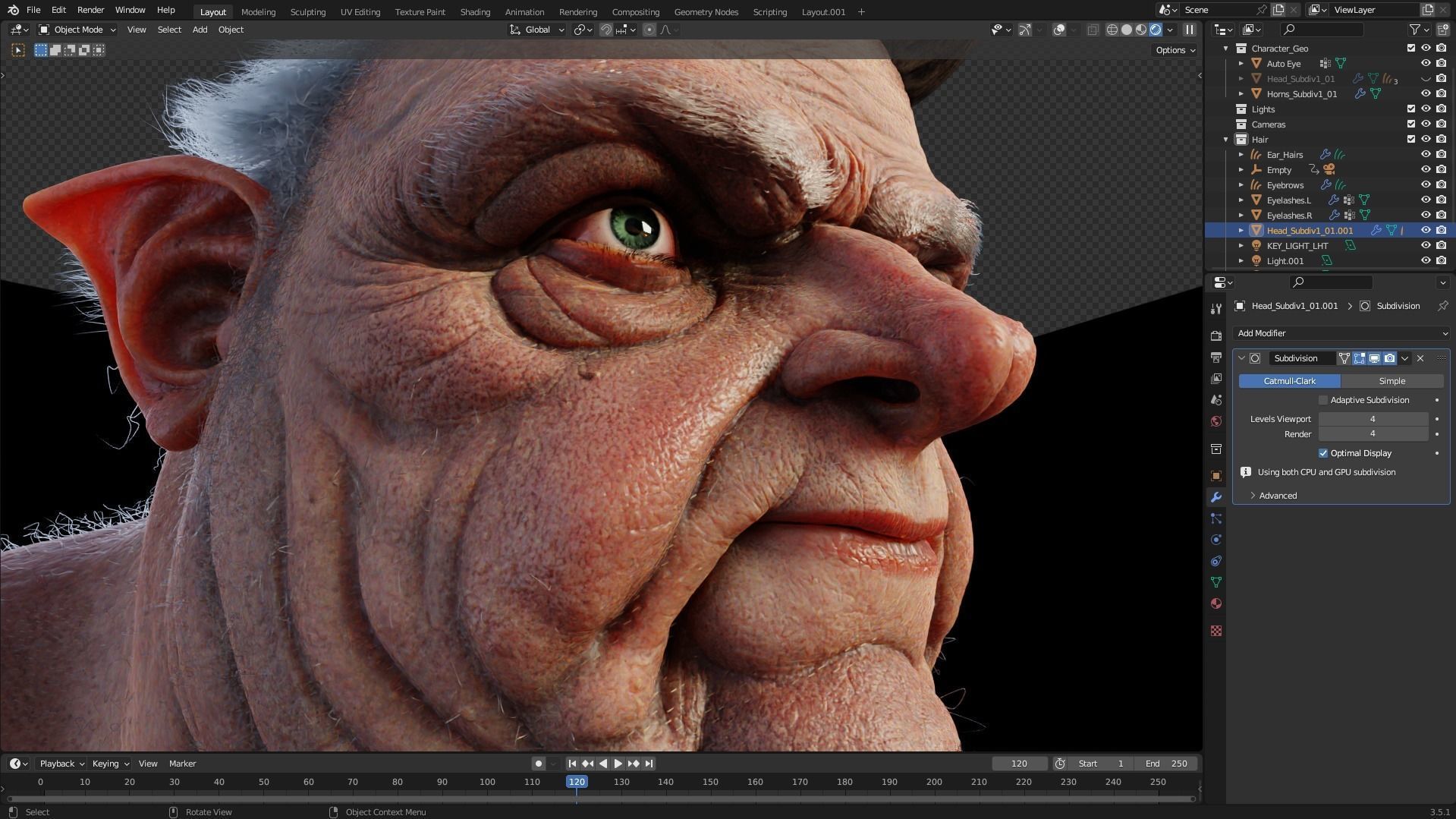Remove the Subdivision modifier with X
This screenshot has height=819, width=1456.
point(1420,358)
